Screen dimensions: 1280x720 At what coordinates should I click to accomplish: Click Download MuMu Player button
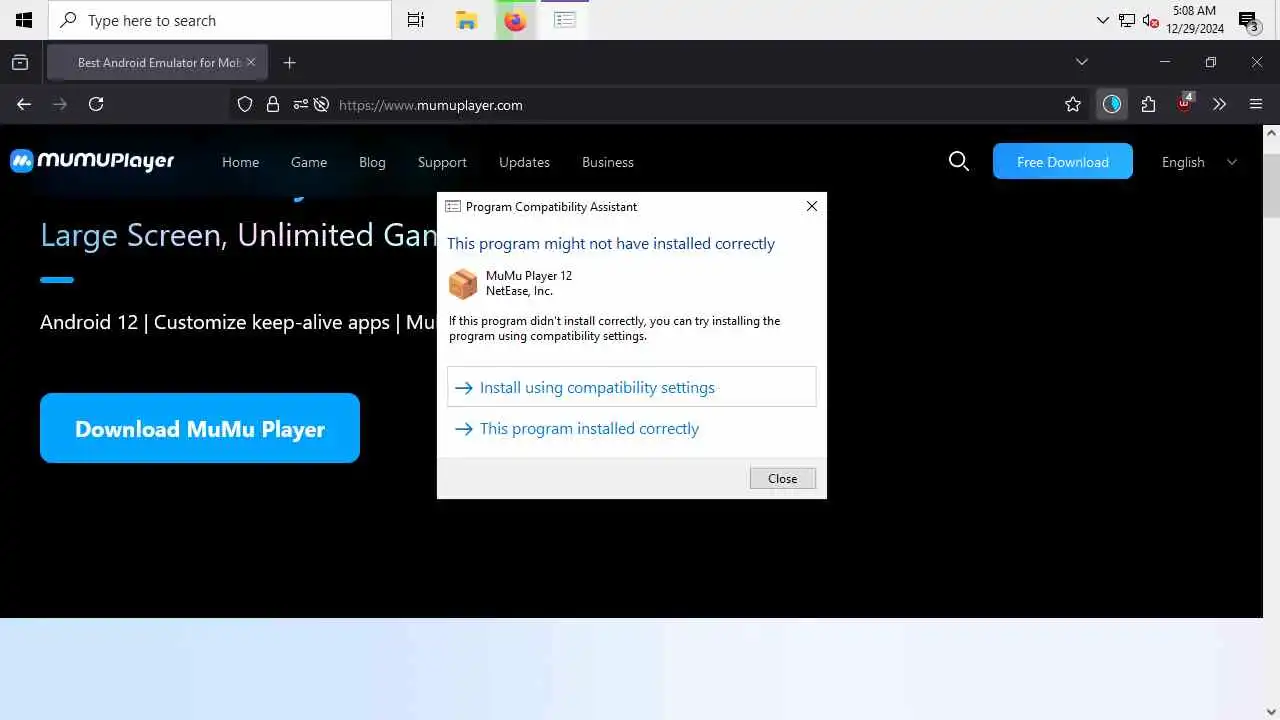[x=200, y=428]
